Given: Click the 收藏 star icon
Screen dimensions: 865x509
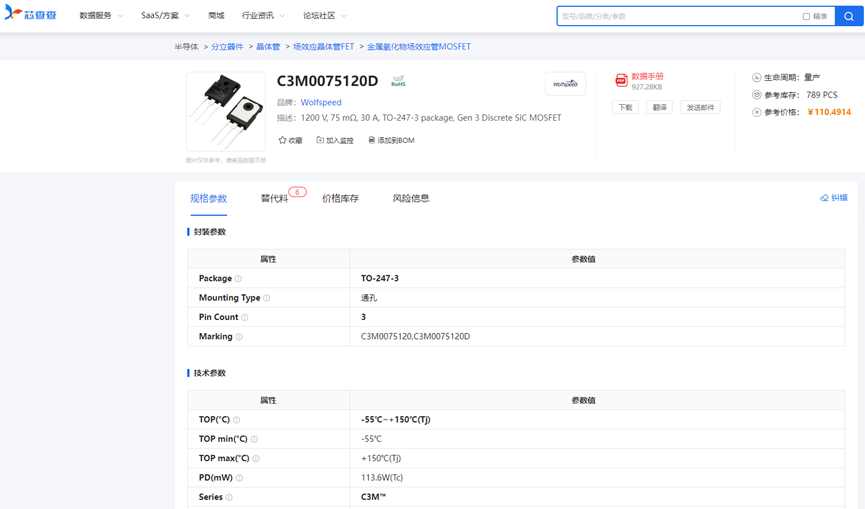Looking at the screenshot, I should point(282,140).
